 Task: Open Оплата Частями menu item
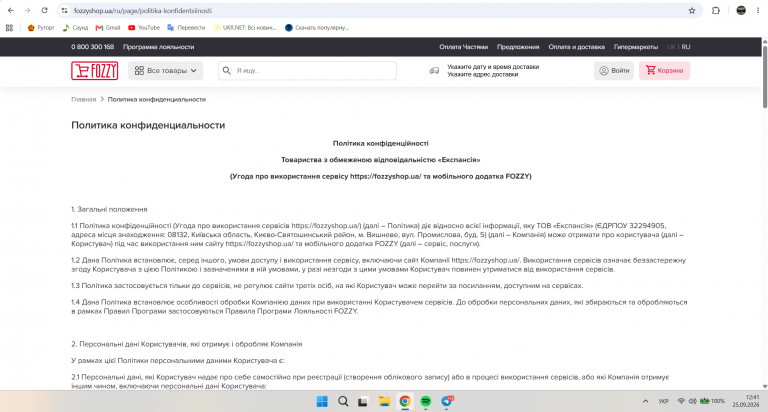pyautogui.click(x=463, y=47)
